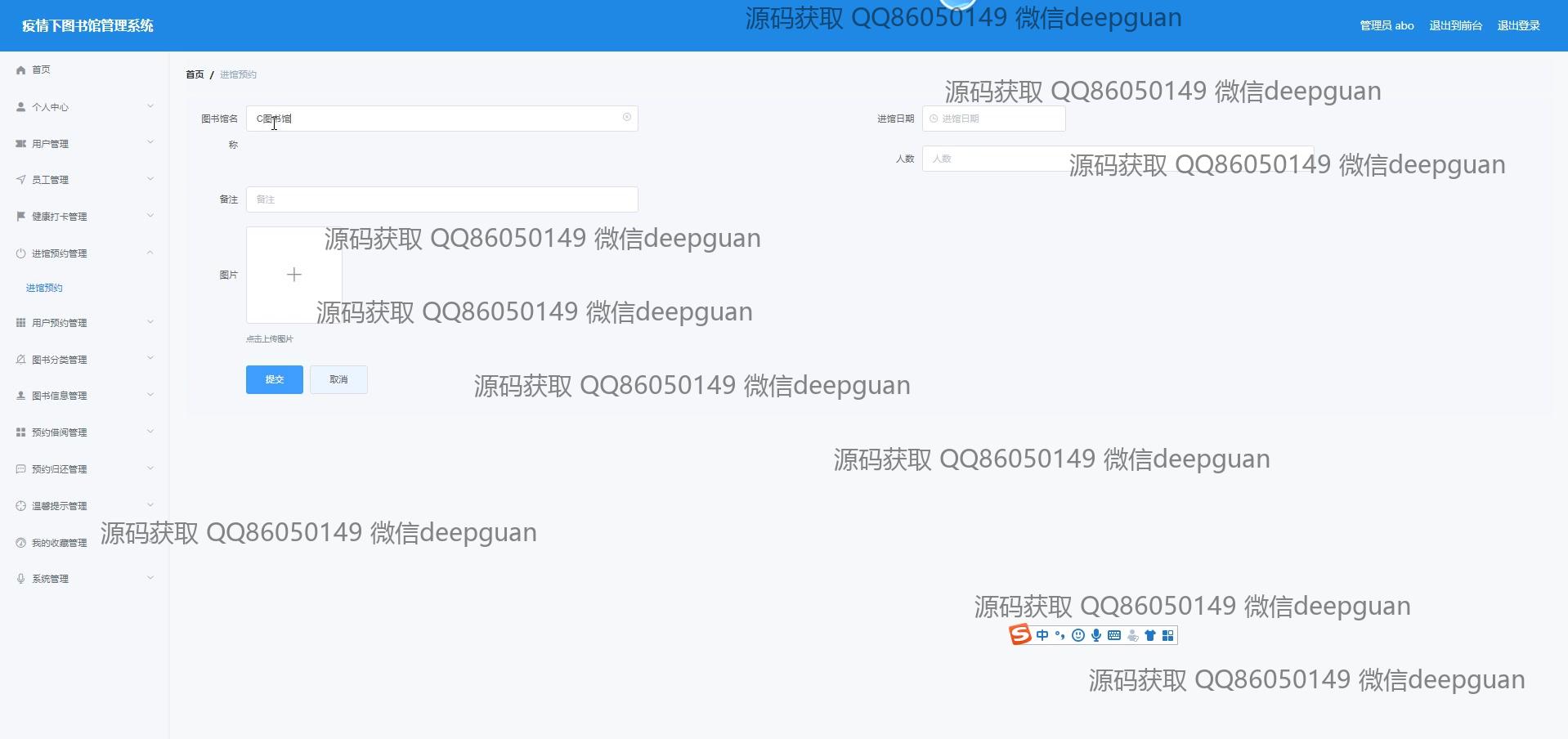Toggle the 中 Chinese/English mode in the IME bar
Image resolution: width=1568 pixels, height=739 pixels.
pyautogui.click(x=1042, y=635)
